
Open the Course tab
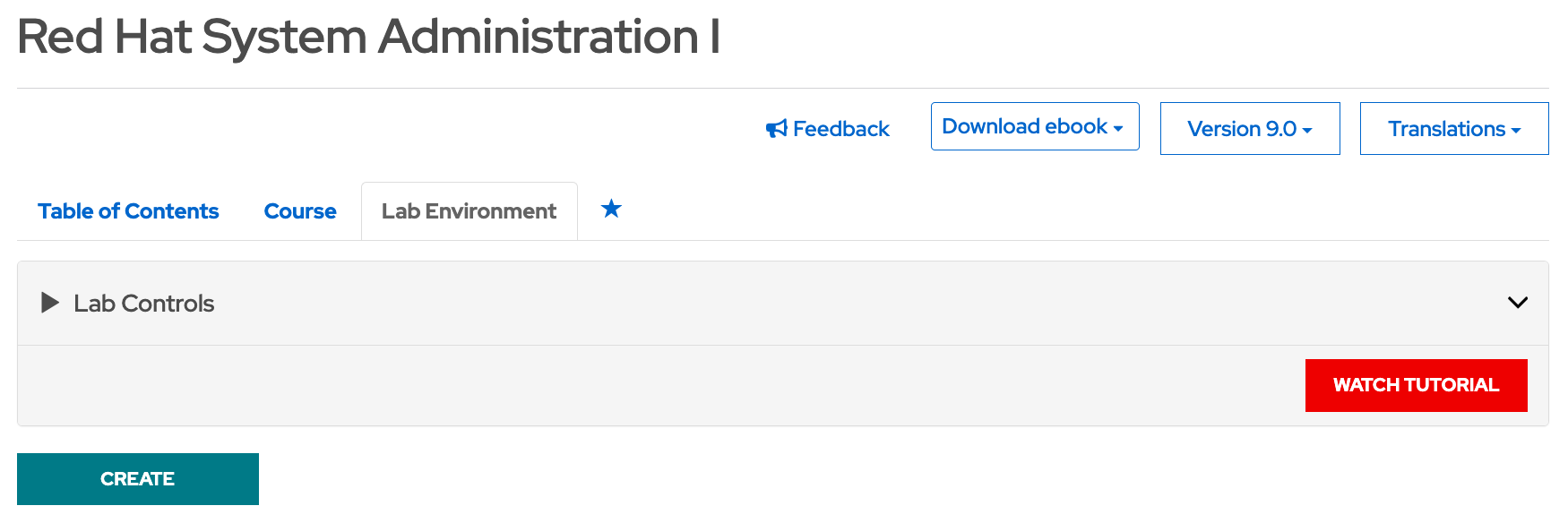click(x=299, y=210)
